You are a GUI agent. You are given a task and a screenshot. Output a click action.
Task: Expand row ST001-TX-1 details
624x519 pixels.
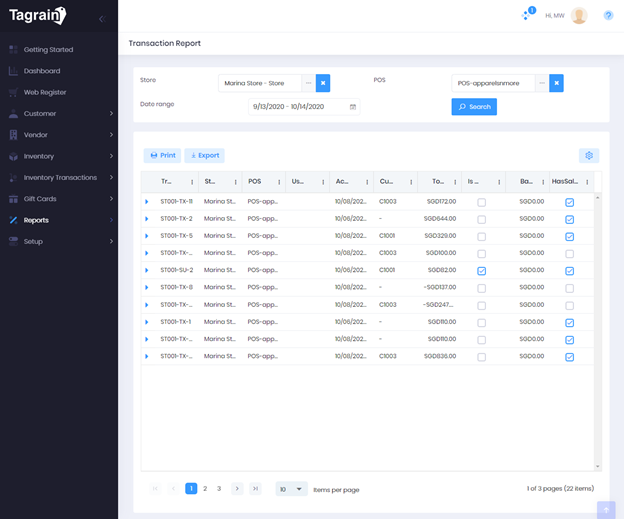(146, 322)
